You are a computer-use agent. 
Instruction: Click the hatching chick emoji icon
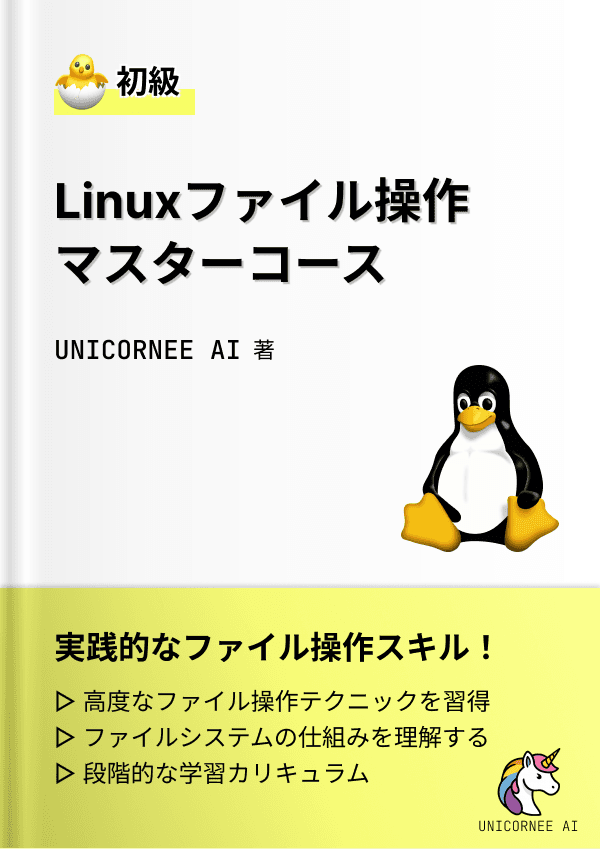tap(81, 81)
